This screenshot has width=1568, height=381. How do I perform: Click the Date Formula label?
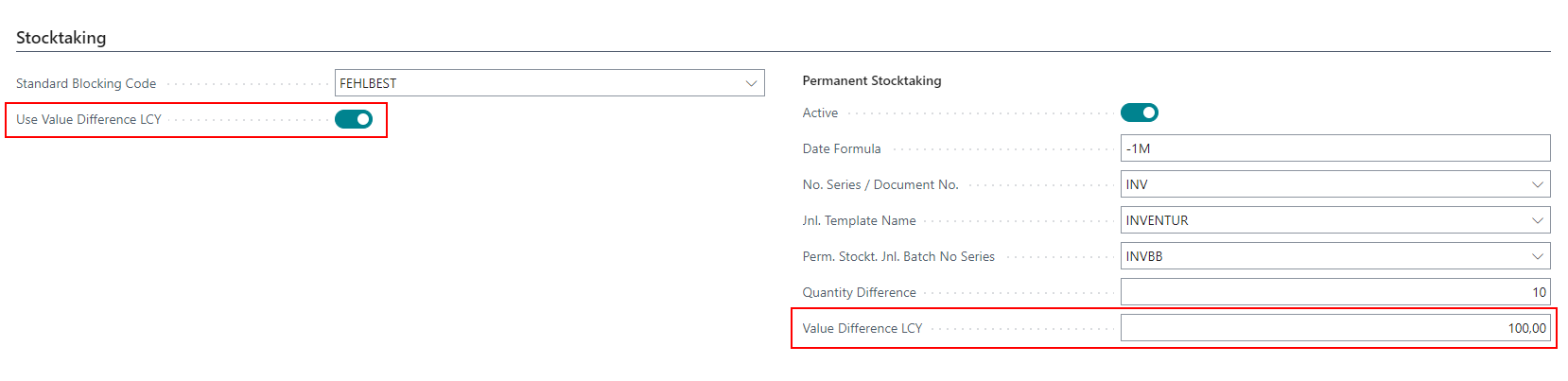pos(842,148)
